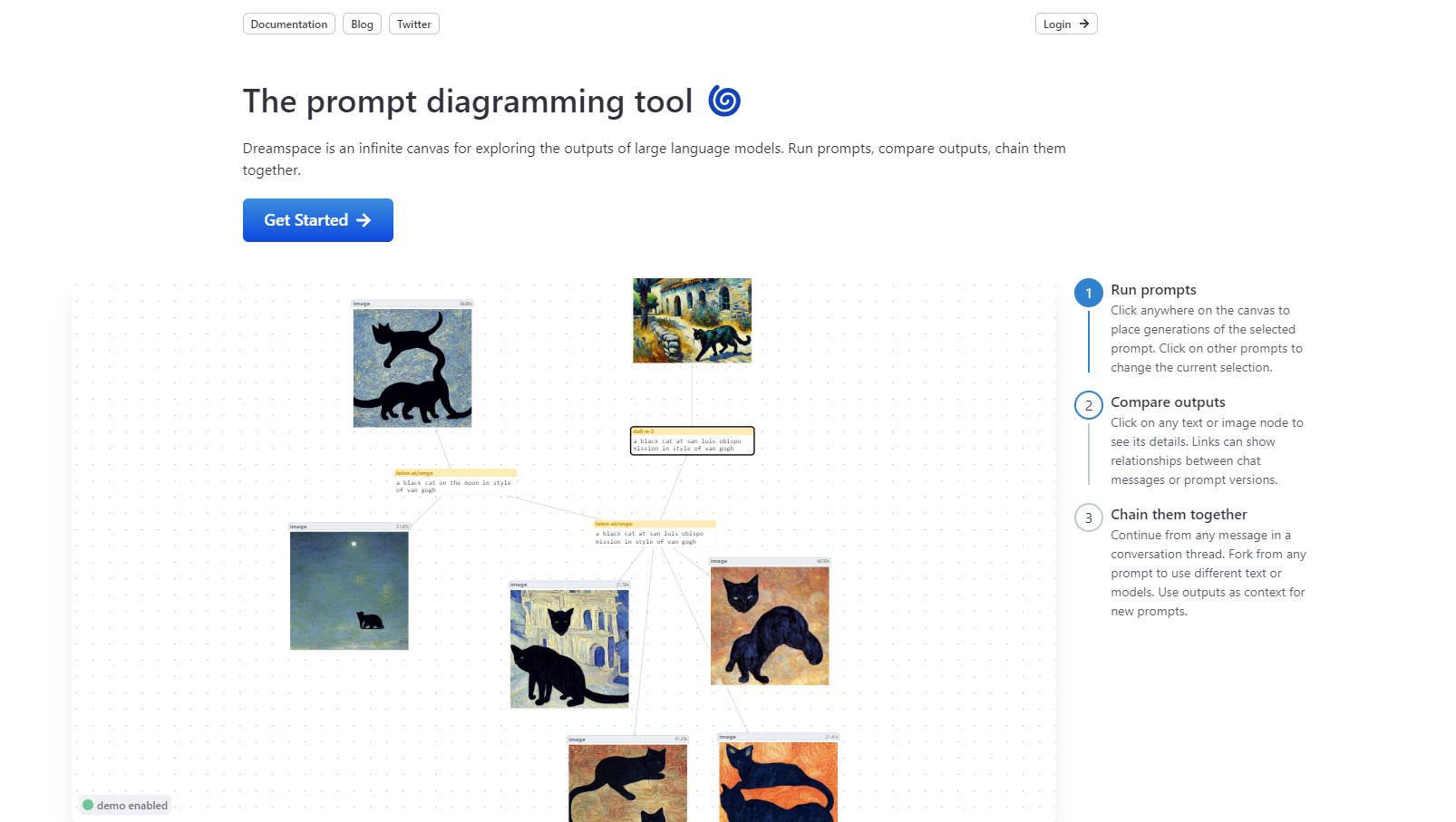
Task: Click the Compare outputs step heading
Action: 1168,402
